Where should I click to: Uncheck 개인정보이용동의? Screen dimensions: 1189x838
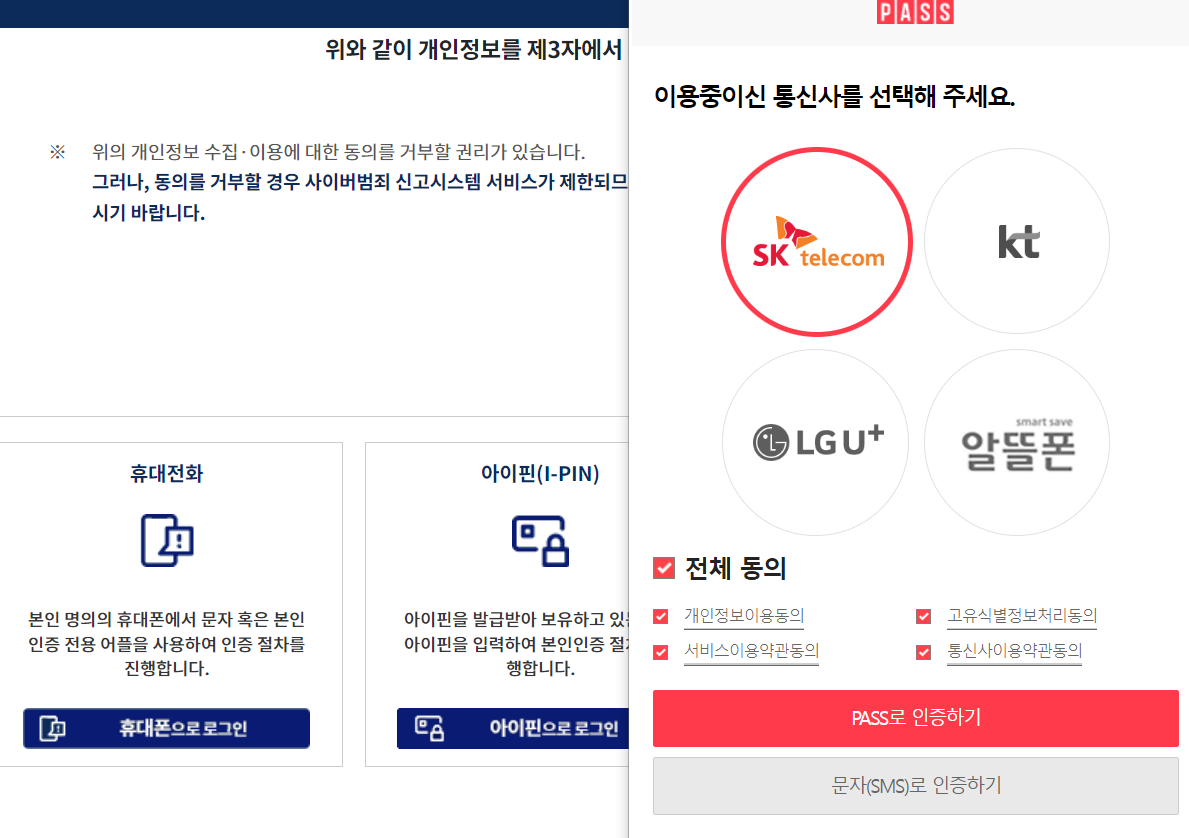tap(660, 616)
